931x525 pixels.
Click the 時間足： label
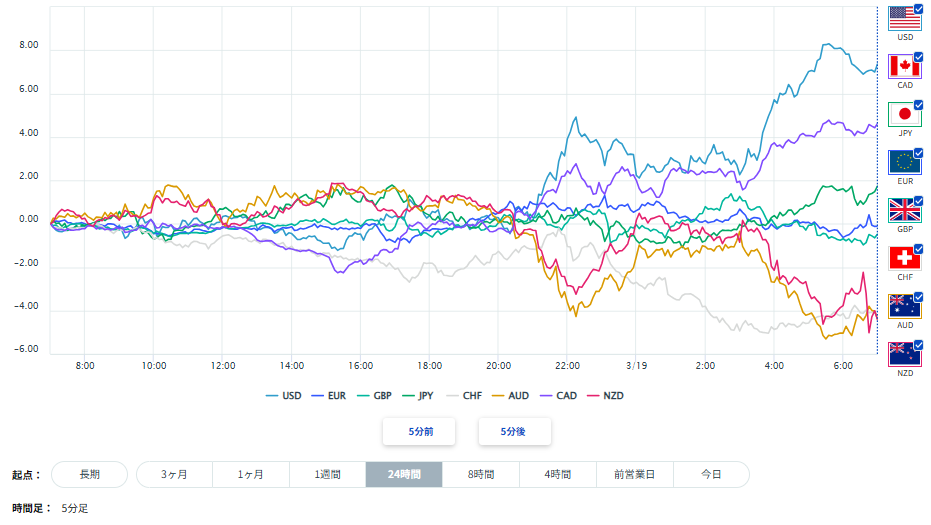[31, 508]
